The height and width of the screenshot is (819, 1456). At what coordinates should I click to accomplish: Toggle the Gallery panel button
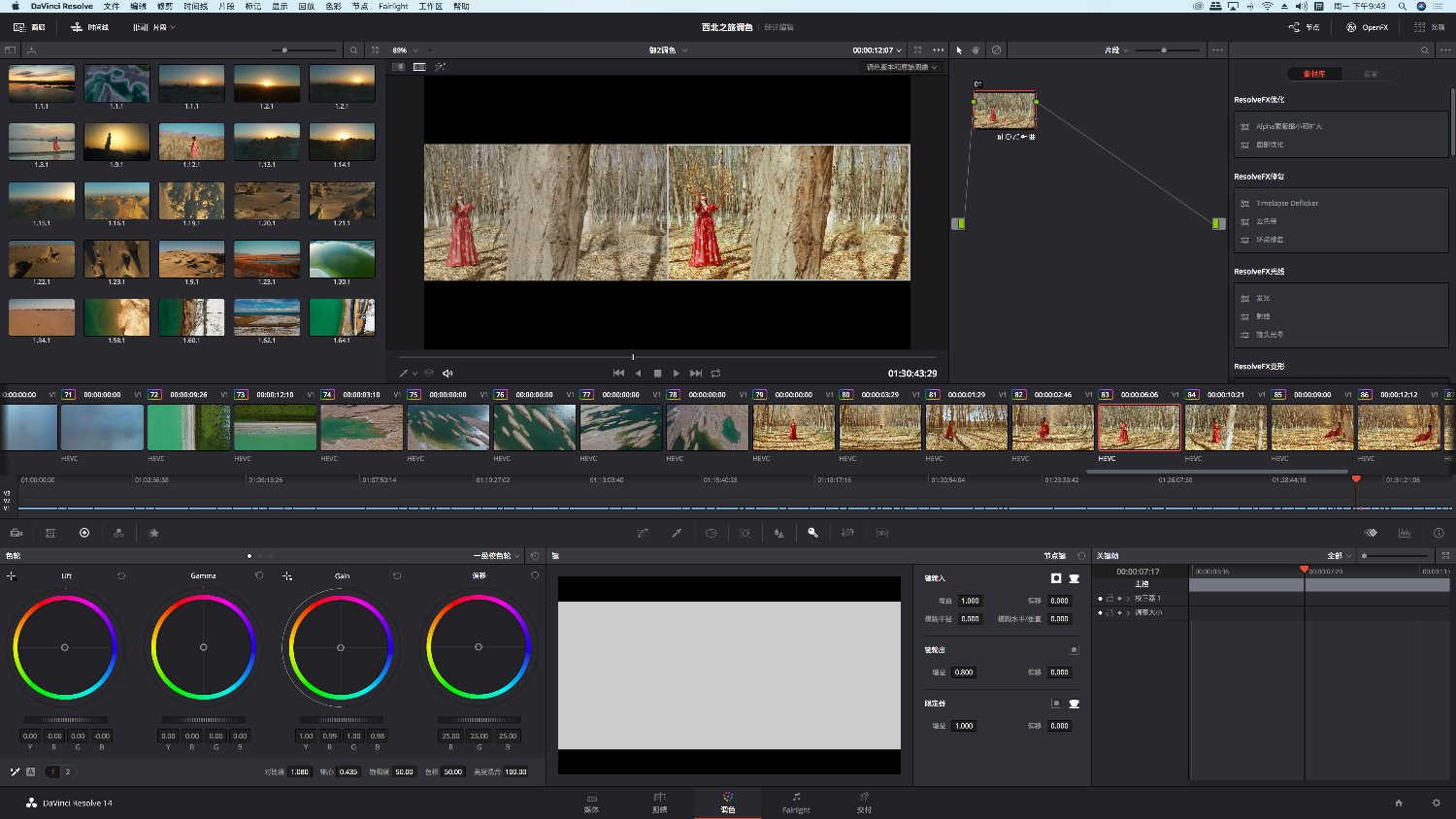pos(29,27)
